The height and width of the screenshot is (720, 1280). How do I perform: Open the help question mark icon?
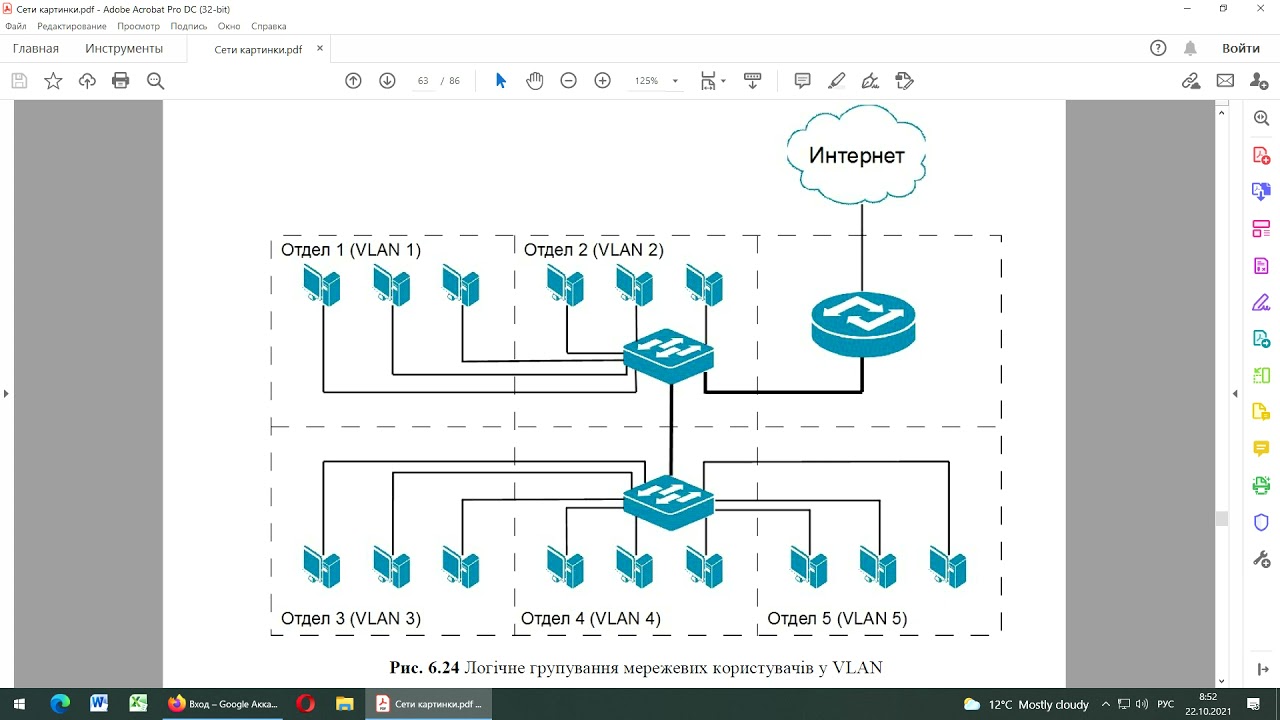tap(1158, 48)
